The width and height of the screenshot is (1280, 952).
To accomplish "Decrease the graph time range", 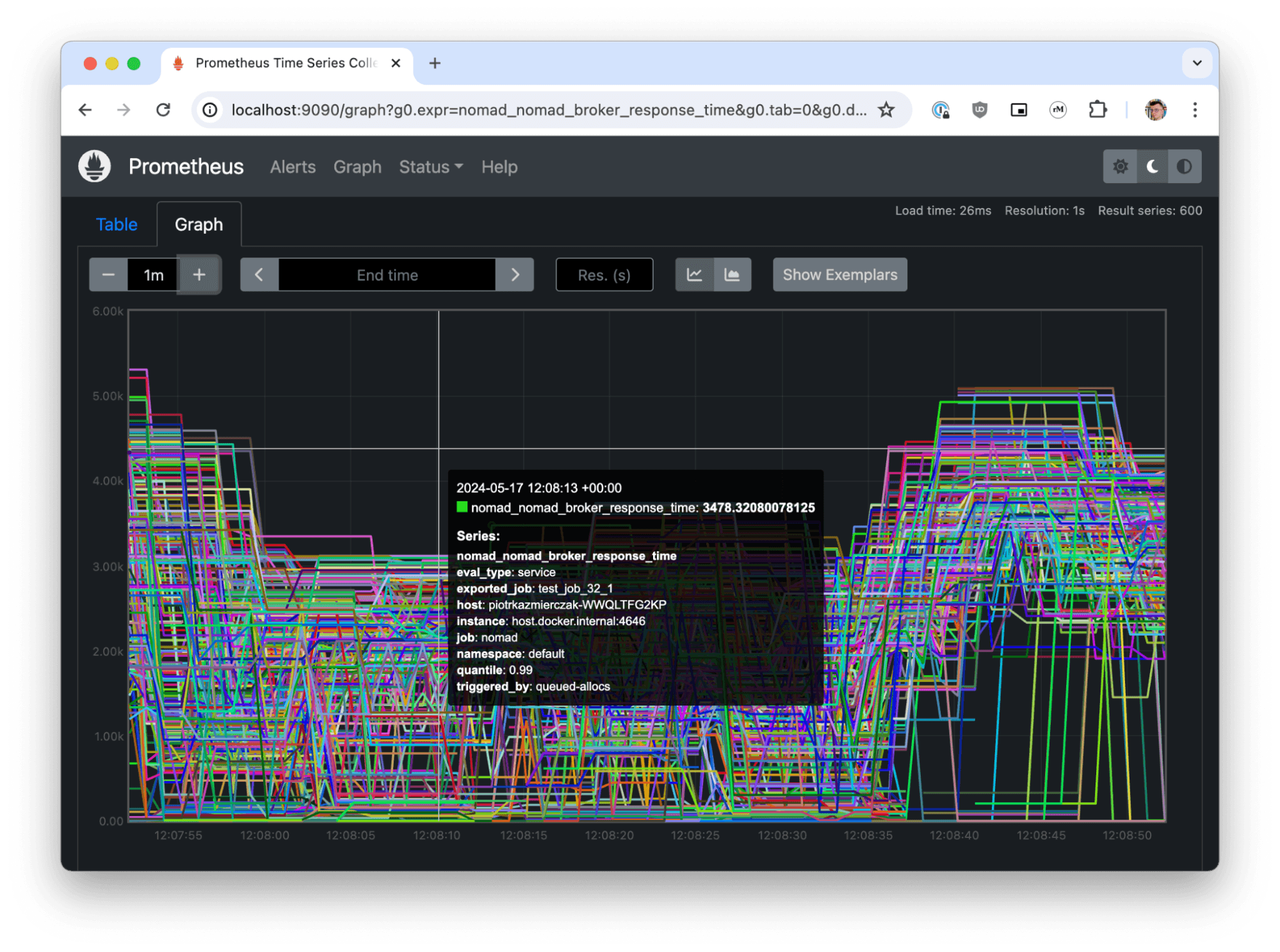I will [x=108, y=275].
